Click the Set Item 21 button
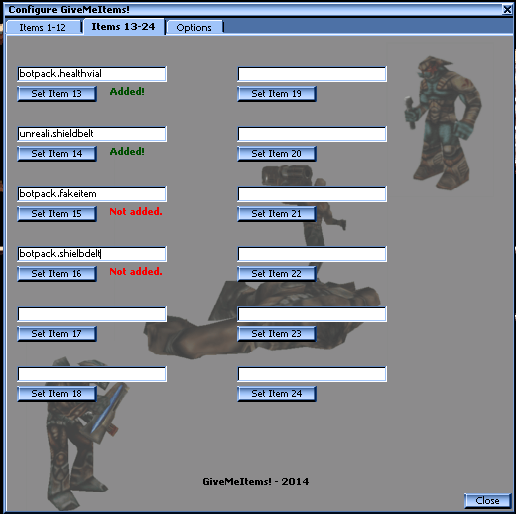The height and width of the screenshot is (514, 516). tap(277, 214)
